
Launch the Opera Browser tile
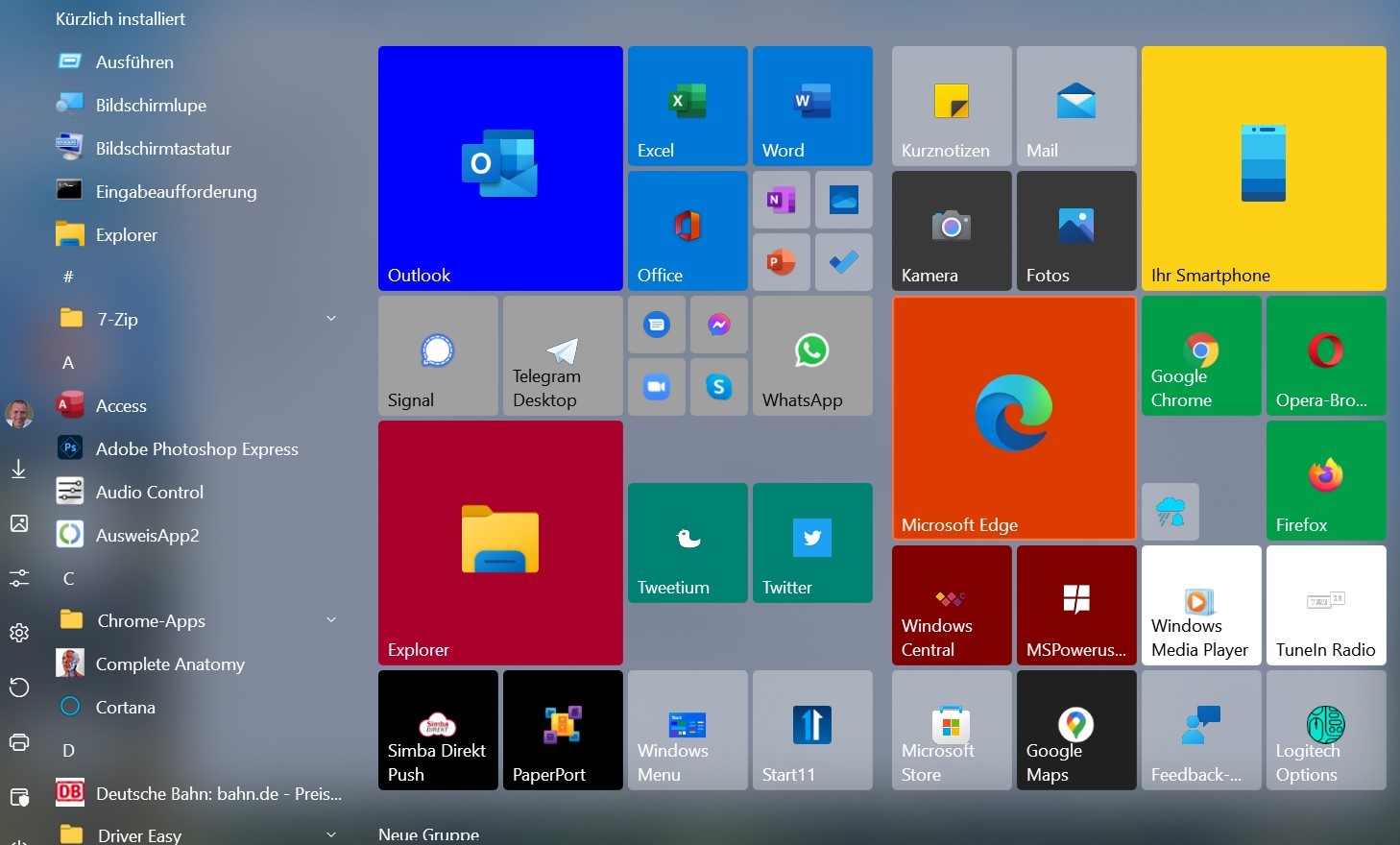pyautogui.click(x=1326, y=355)
